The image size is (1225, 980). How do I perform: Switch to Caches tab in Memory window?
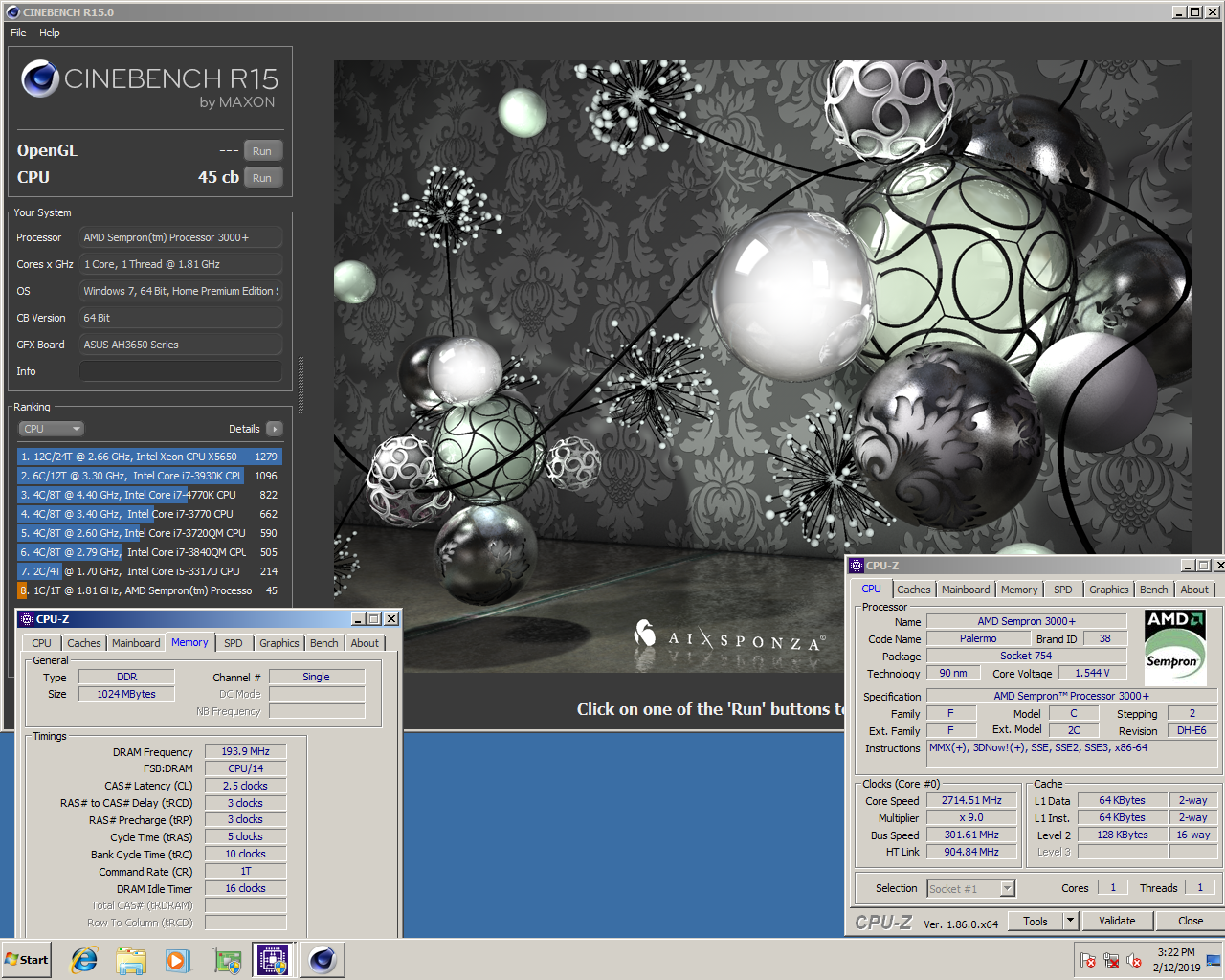point(84,643)
